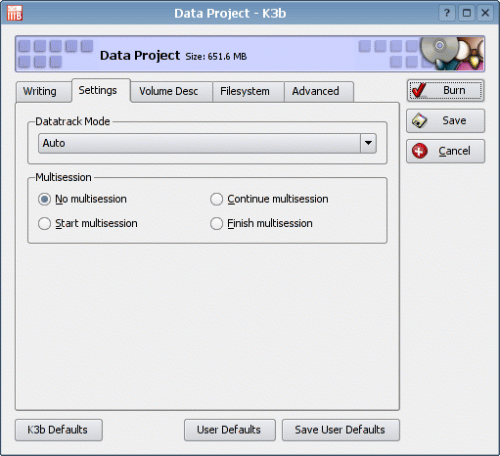Click the floppy disk Save icon
The width and height of the screenshot is (500, 456).
tap(419, 121)
